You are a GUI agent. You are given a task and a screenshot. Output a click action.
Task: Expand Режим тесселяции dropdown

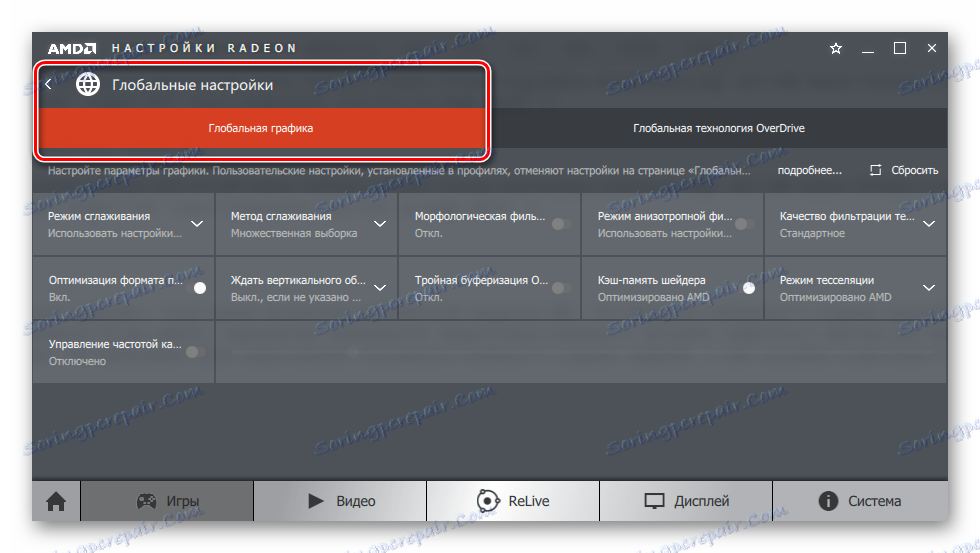coord(929,288)
